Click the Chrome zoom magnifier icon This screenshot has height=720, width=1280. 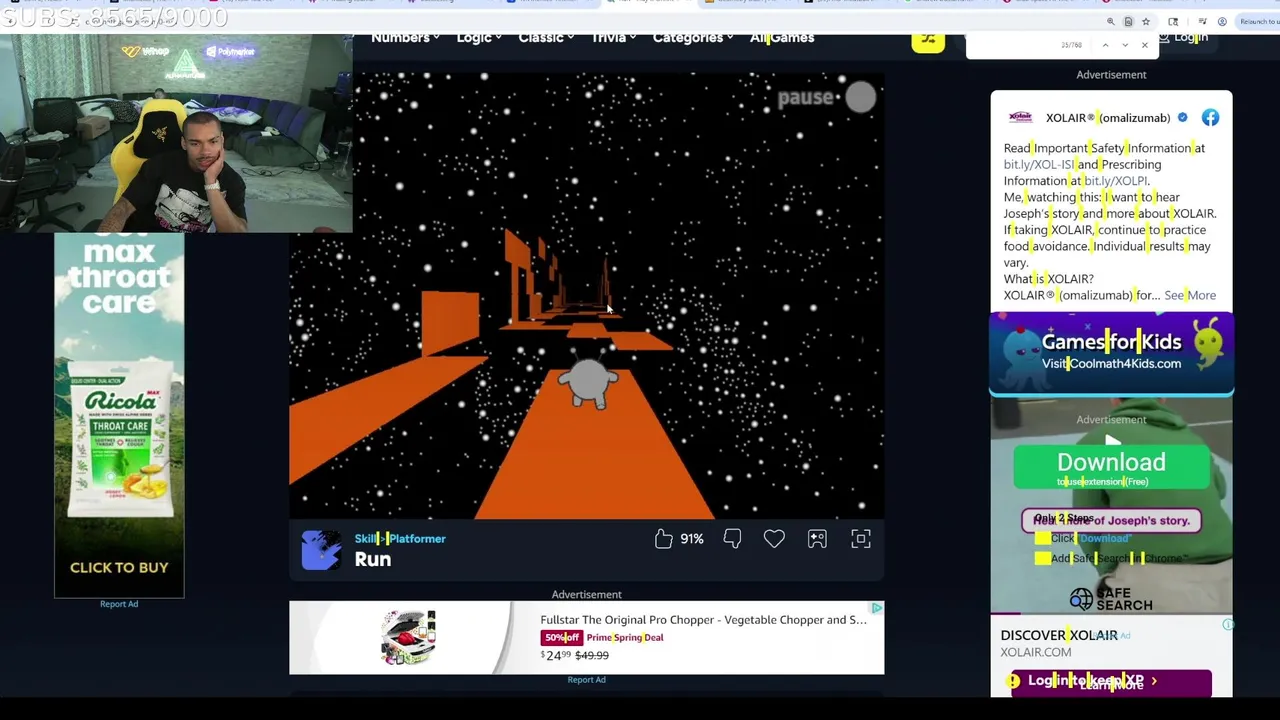pos(1110,21)
